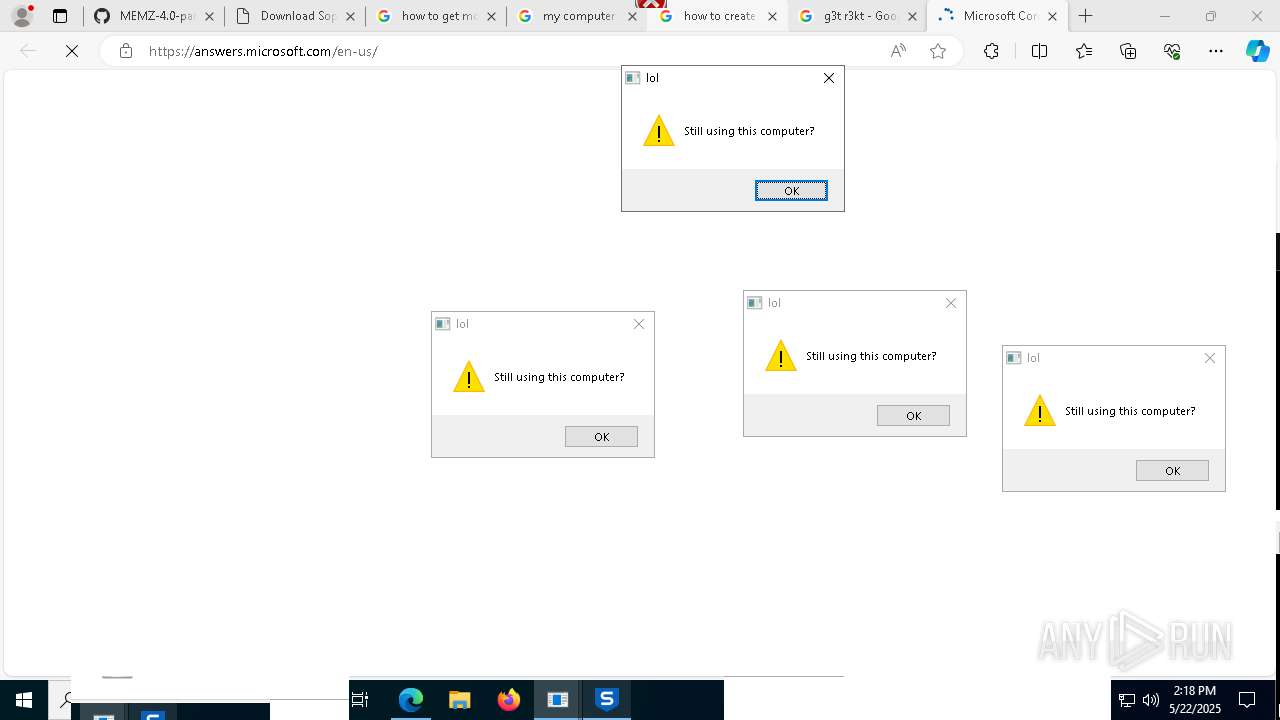Click OK in the middle lol dialog
Viewport: 1280px width, 720px height.
[913, 415]
